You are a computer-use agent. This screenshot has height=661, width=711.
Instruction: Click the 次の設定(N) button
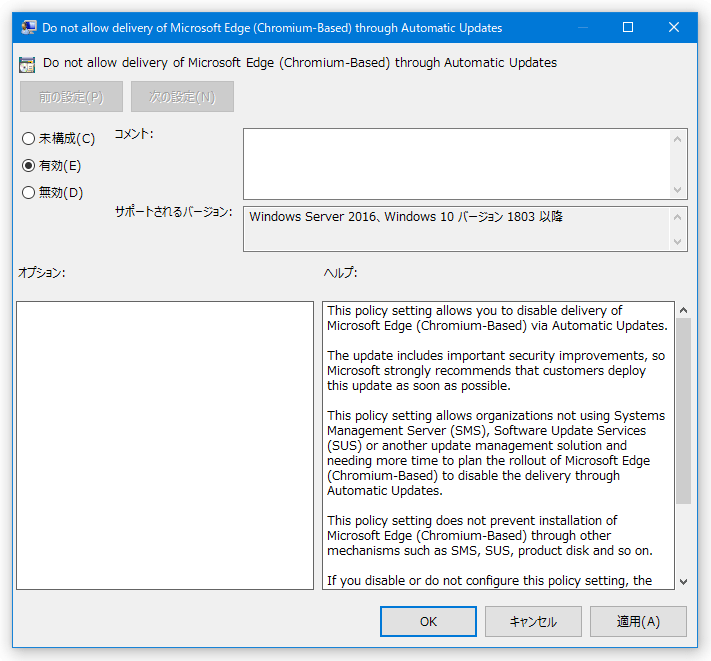182,97
